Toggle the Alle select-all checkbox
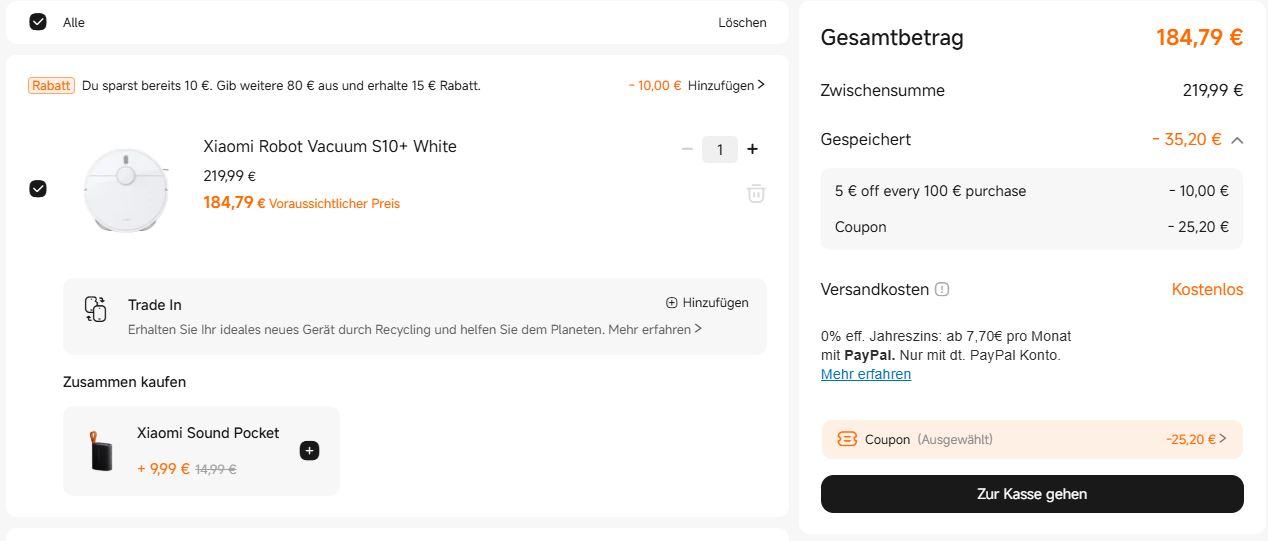This screenshot has width=1268, height=541. point(38,22)
